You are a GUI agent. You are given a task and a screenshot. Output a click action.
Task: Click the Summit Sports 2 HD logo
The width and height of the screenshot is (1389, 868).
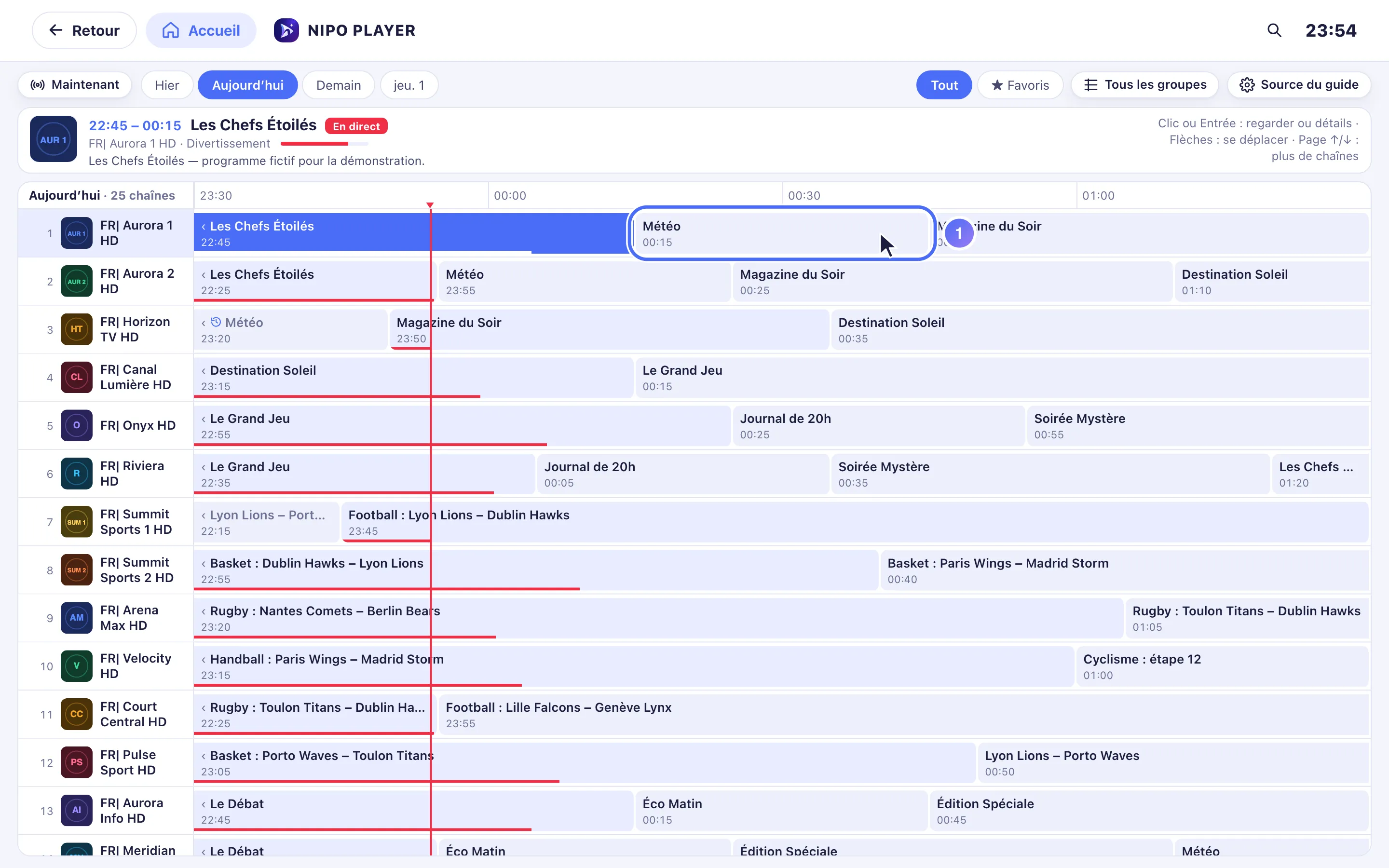tap(76, 570)
